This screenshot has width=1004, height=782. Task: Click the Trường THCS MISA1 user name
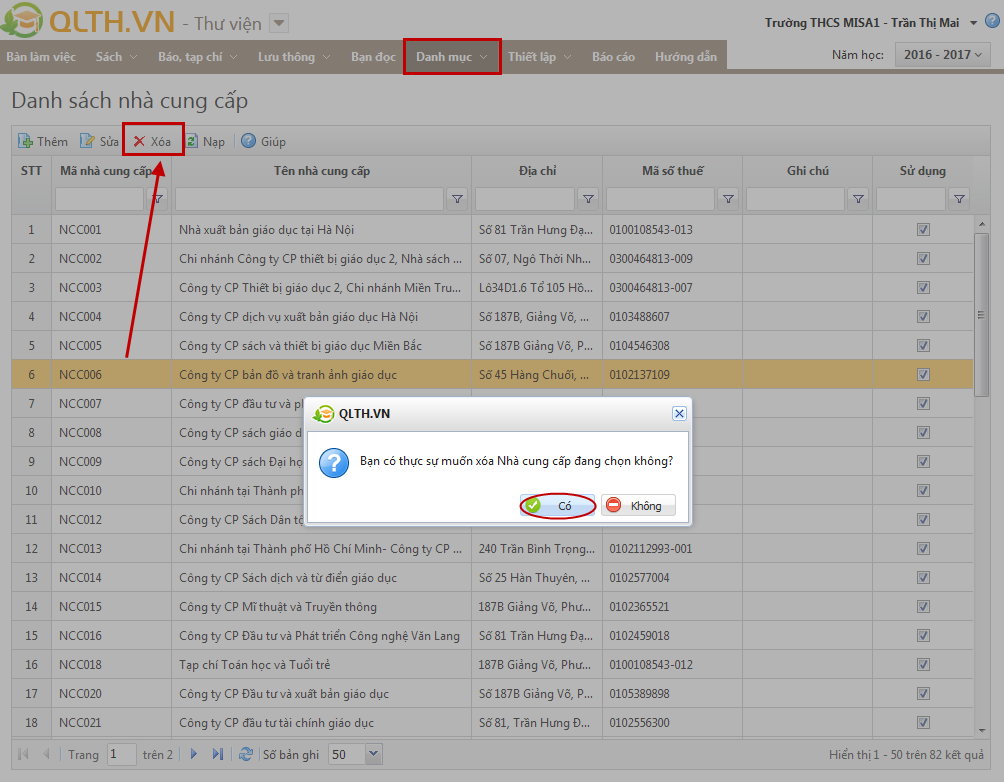point(861,23)
